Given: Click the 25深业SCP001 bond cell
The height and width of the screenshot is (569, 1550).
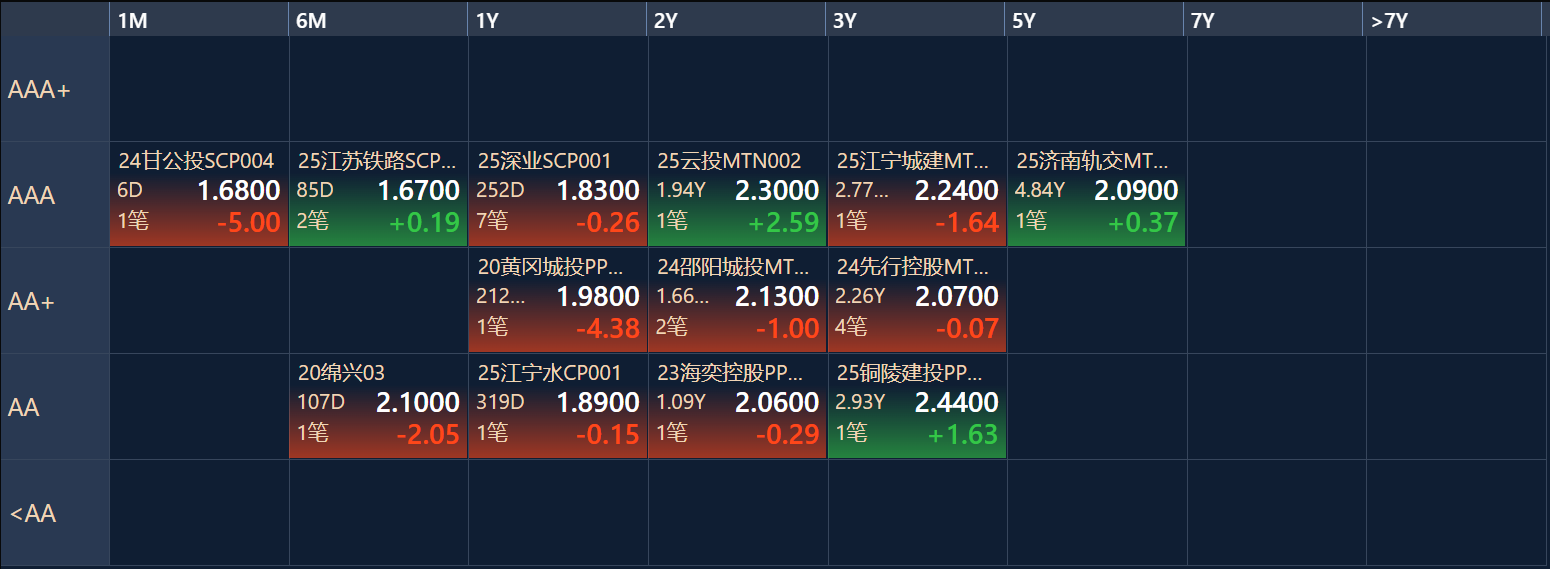Looking at the screenshot, I should 558,195.
